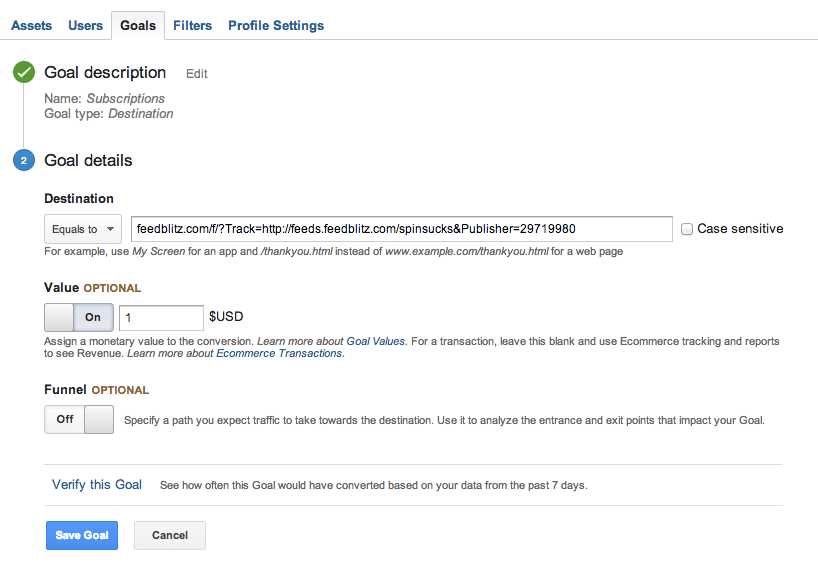Open the 'Equals to' match type dropdown
This screenshot has width=818, height=570.
[x=83, y=229]
